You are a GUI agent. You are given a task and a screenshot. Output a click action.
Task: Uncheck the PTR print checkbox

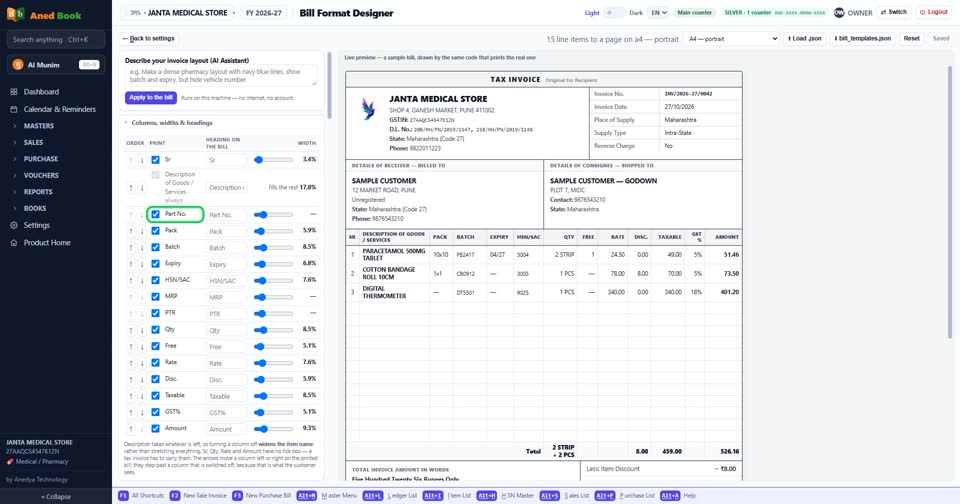(x=156, y=314)
